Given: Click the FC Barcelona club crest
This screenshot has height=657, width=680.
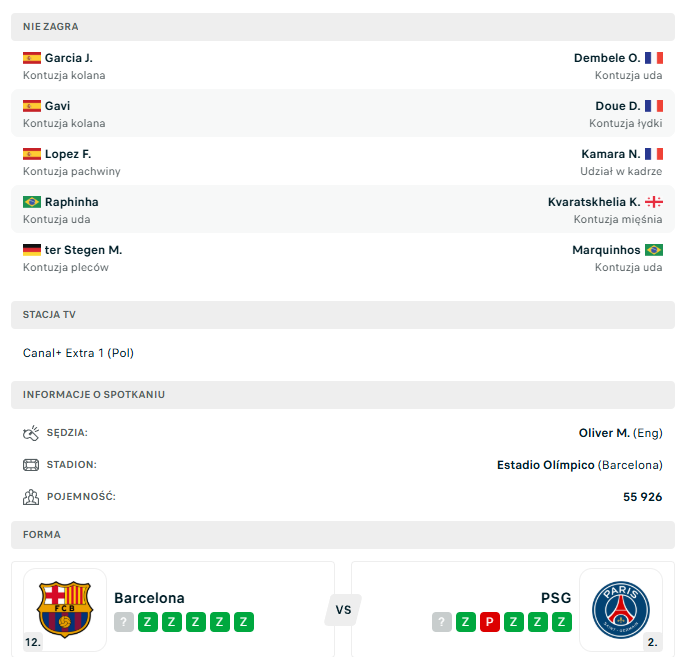Looking at the screenshot, I should pyautogui.click(x=64, y=610).
